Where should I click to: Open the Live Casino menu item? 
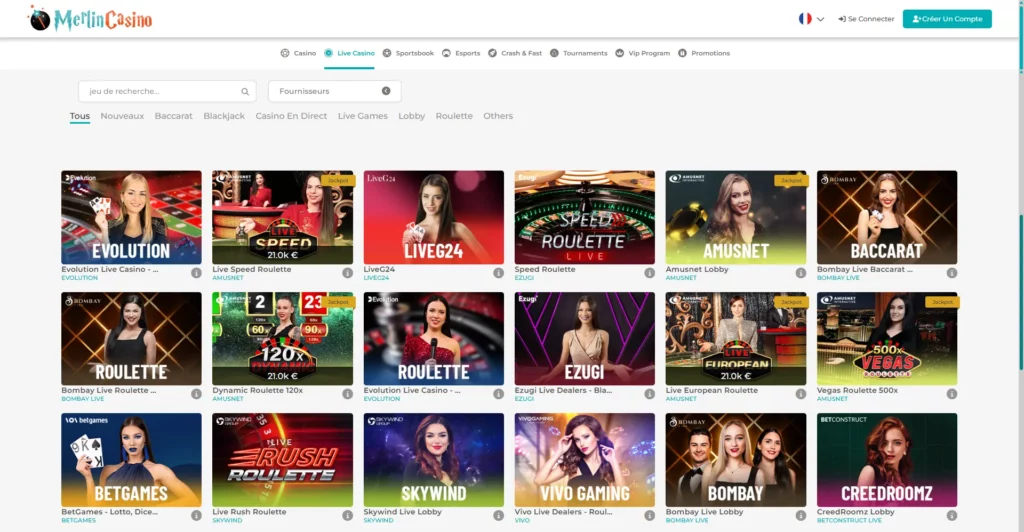click(349, 53)
